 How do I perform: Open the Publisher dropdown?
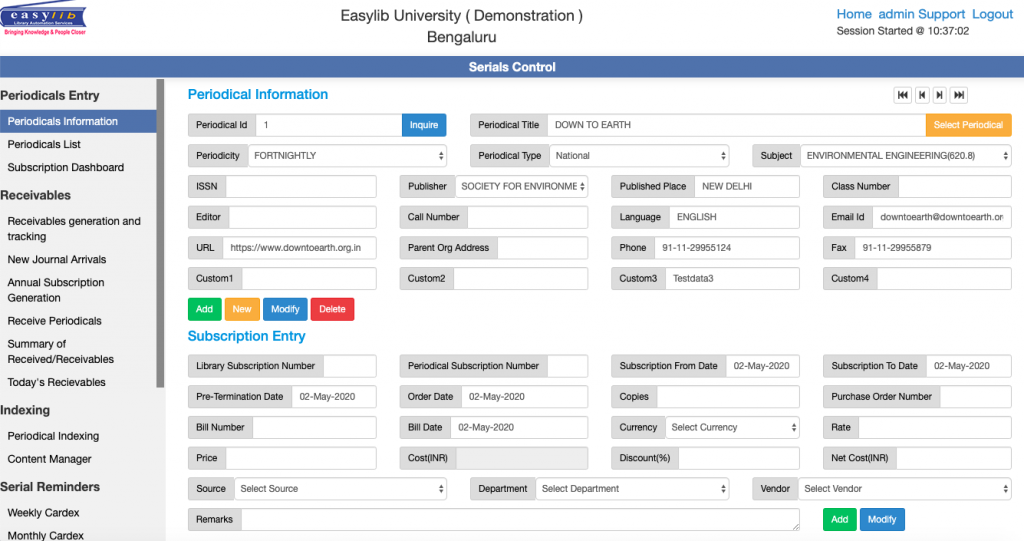coord(521,186)
